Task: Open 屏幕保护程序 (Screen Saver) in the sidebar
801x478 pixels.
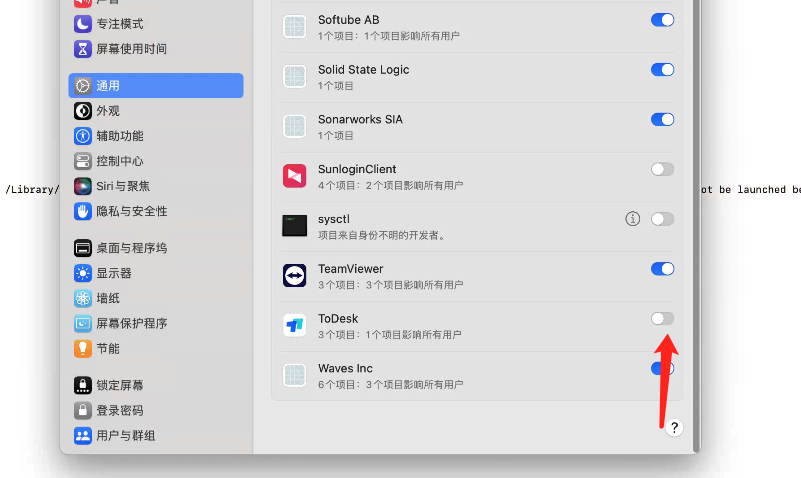Action: pos(156,323)
